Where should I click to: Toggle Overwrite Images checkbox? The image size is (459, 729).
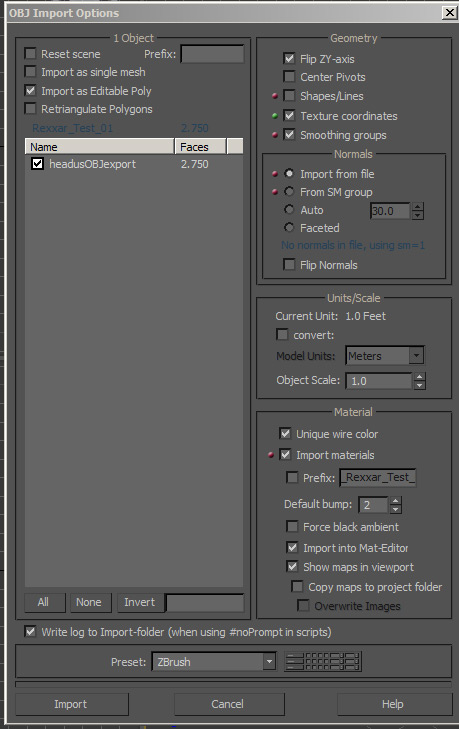tap(303, 605)
